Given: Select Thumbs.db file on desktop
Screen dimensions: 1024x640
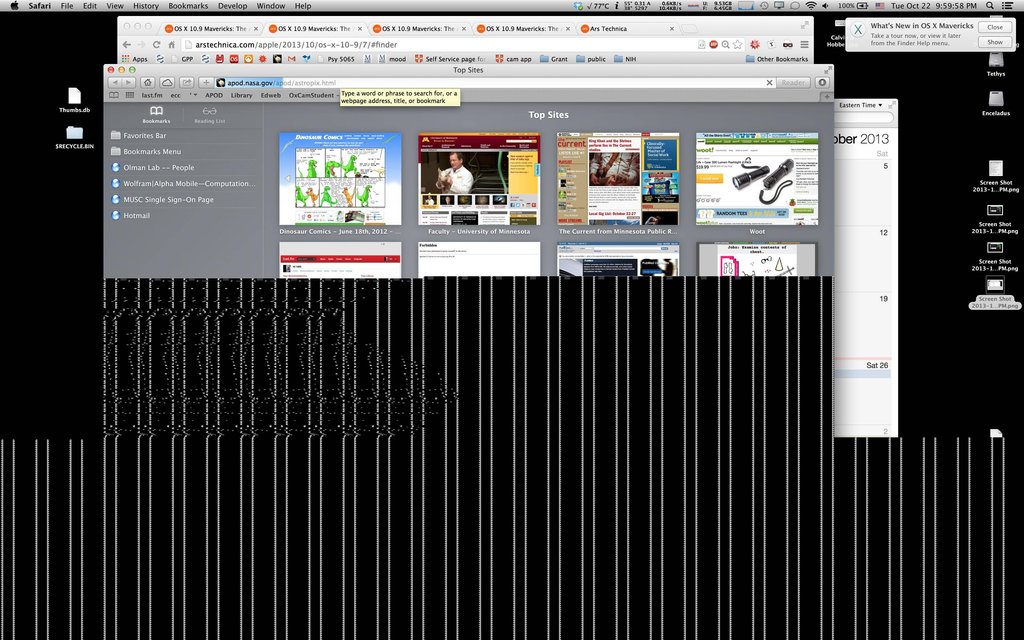Looking at the screenshot, I should [x=74, y=101].
